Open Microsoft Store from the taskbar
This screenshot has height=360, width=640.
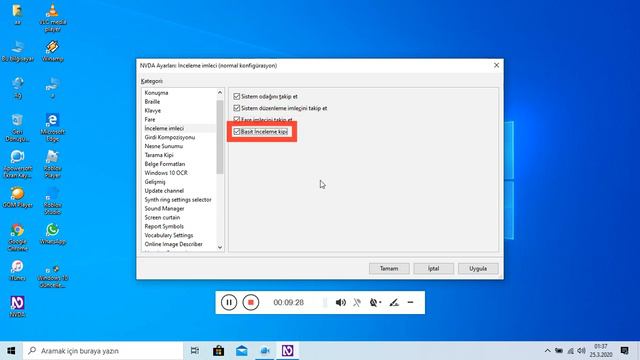click(218, 351)
